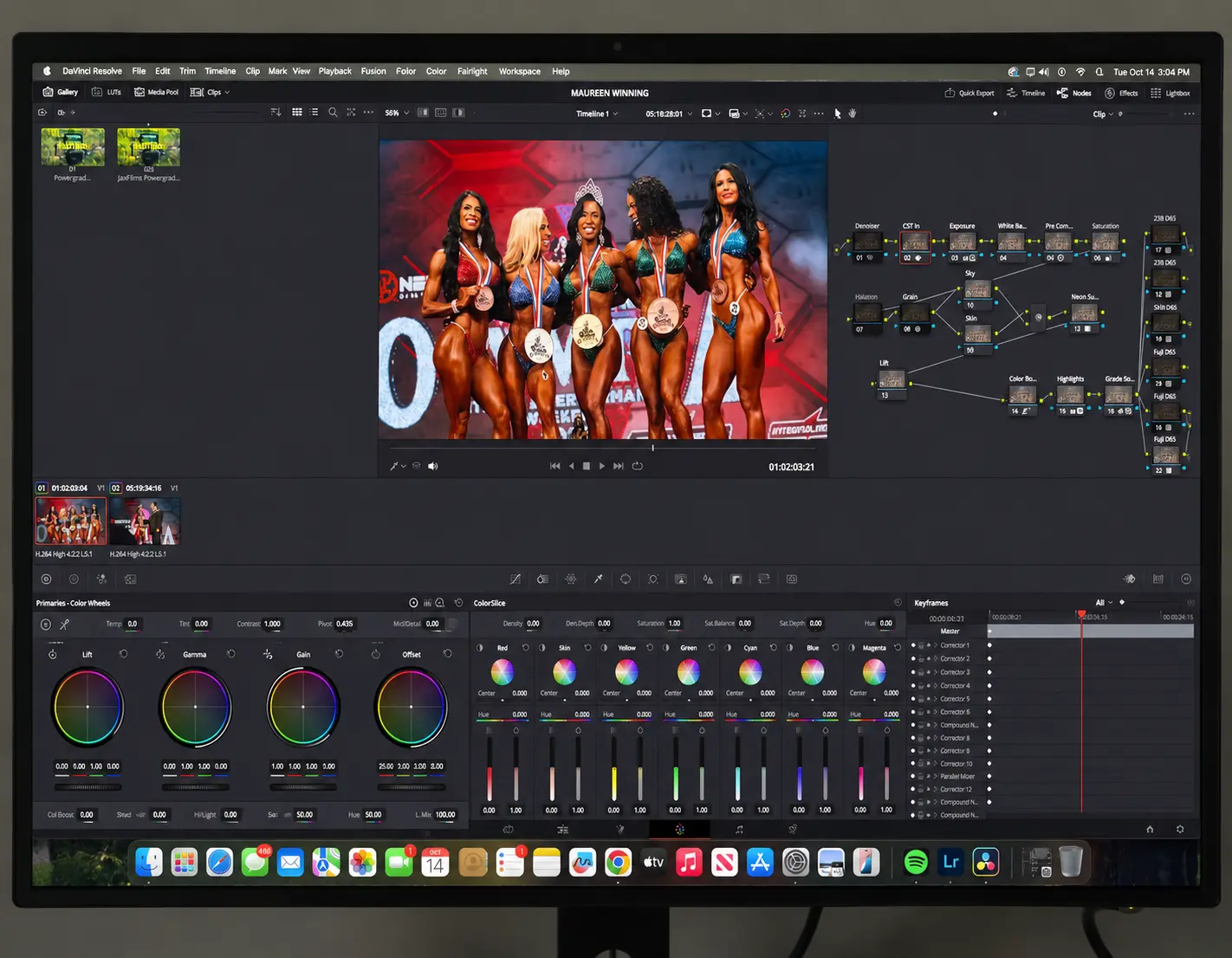The width and height of the screenshot is (1232, 958).
Task: Switch gallery to list view
Action: point(314,113)
